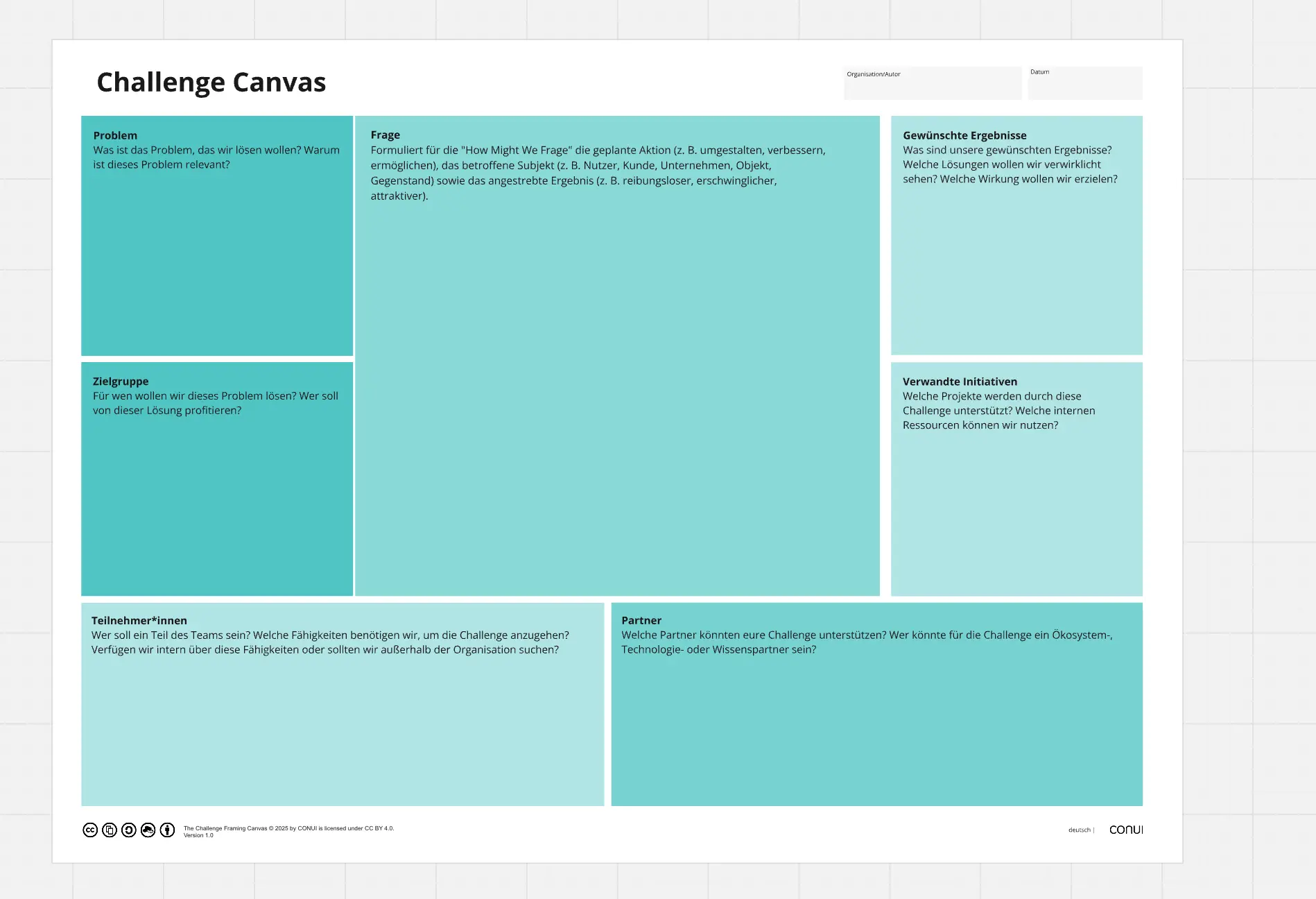
Task: Click the 'Was ist das Problem' description text
Action: tap(216, 157)
